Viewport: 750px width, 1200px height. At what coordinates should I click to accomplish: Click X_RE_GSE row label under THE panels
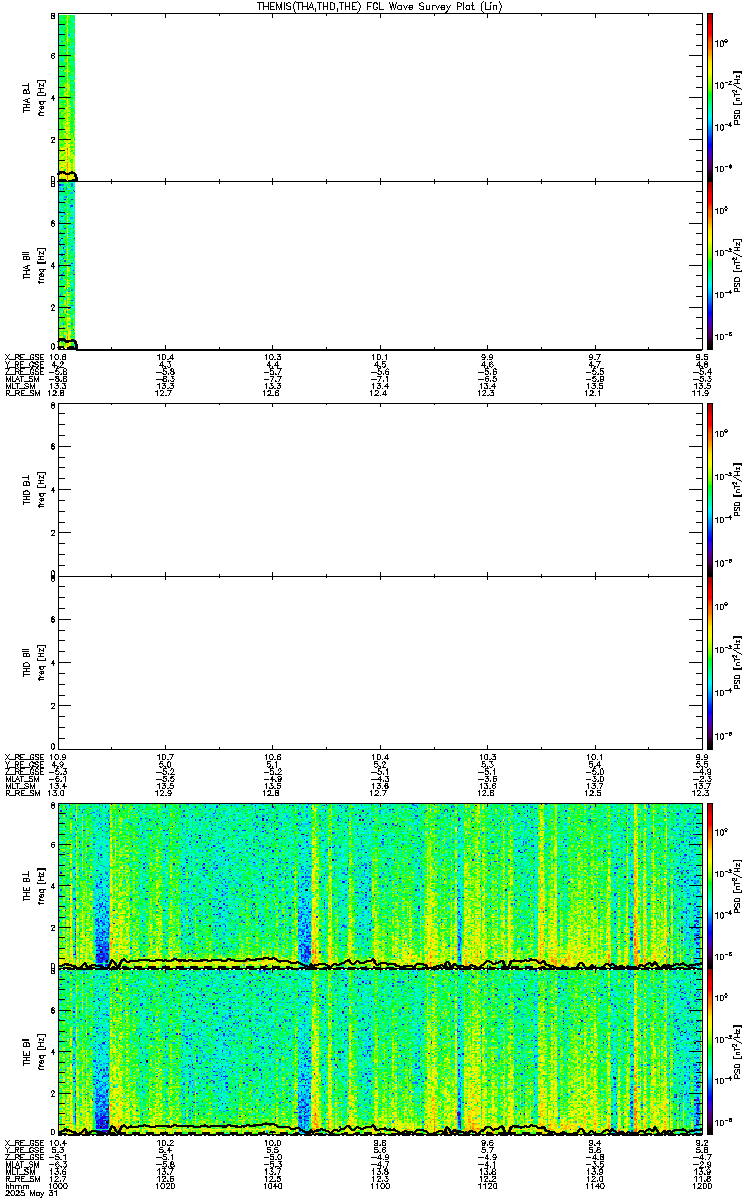click(x=24, y=1142)
